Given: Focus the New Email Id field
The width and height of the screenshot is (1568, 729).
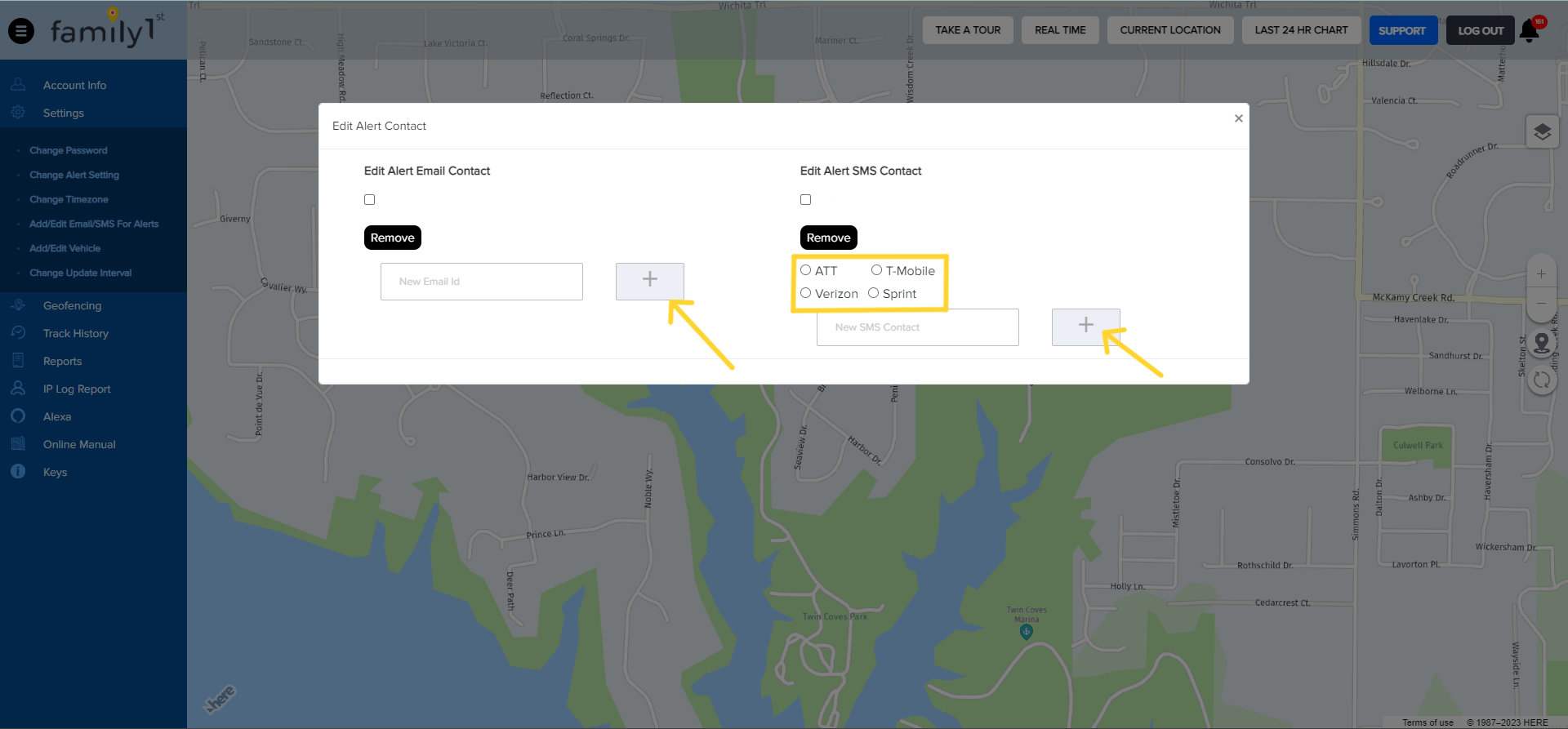Looking at the screenshot, I should coord(482,282).
